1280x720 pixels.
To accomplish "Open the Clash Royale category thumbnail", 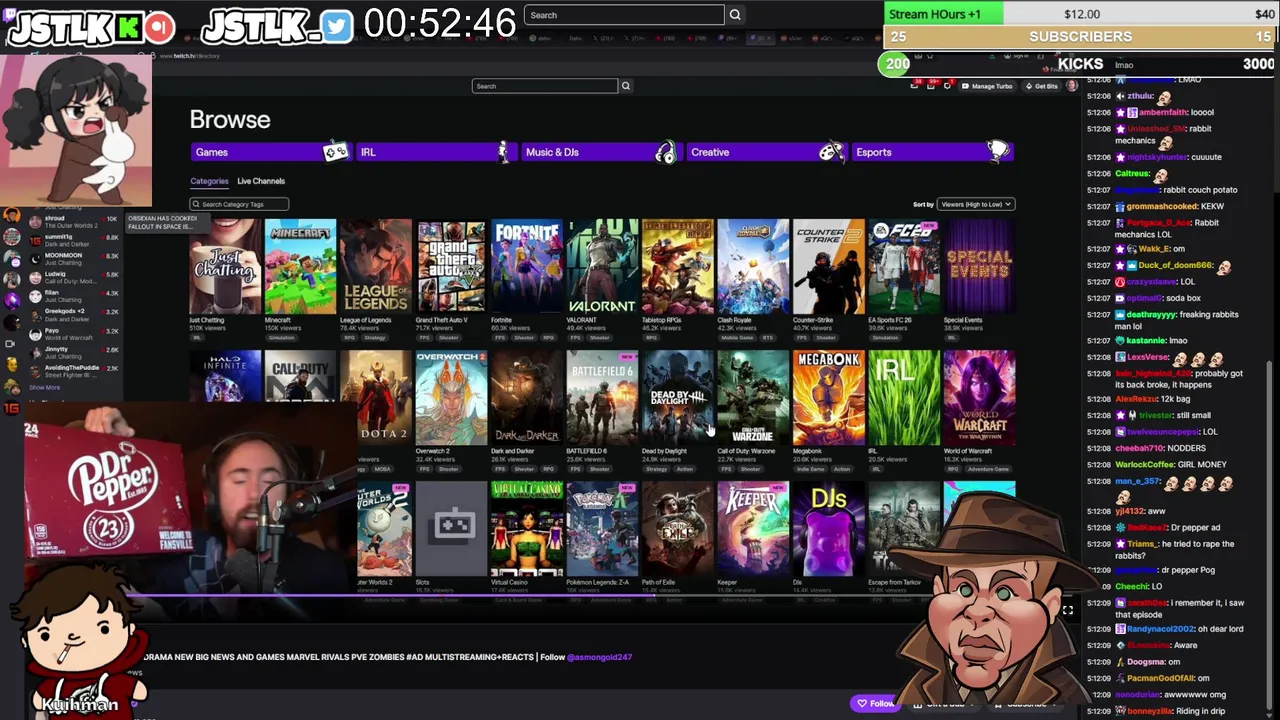I will point(753,267).
